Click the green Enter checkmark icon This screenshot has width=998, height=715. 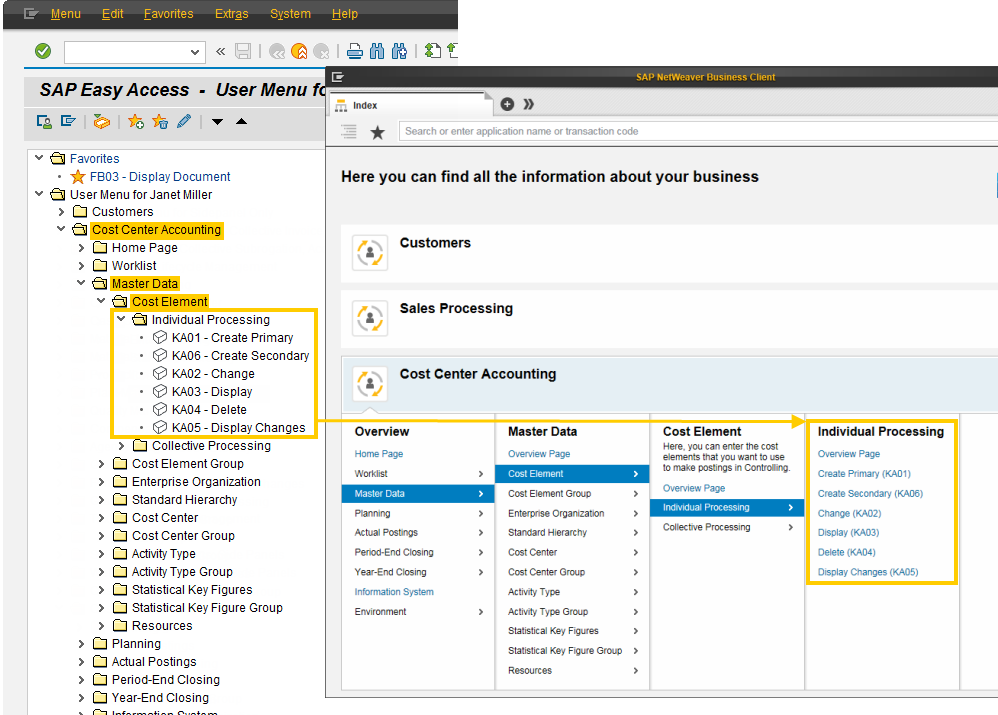click(x=43, y=51)
